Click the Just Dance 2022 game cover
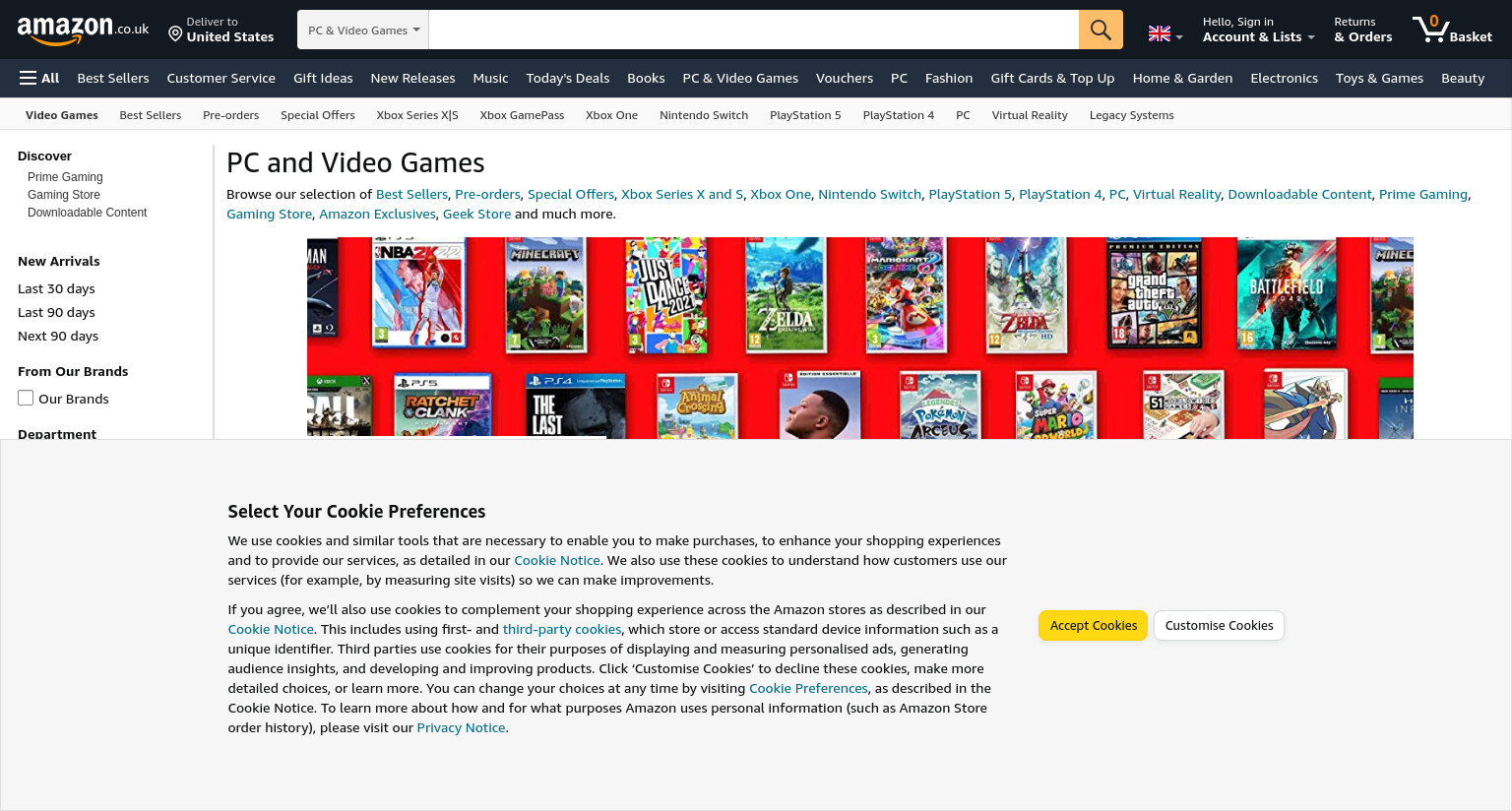1512x811 pixels. 666,294
